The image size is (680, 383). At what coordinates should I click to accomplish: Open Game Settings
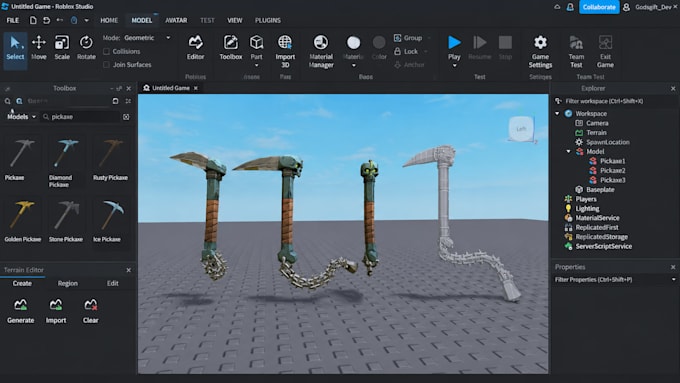540,51
